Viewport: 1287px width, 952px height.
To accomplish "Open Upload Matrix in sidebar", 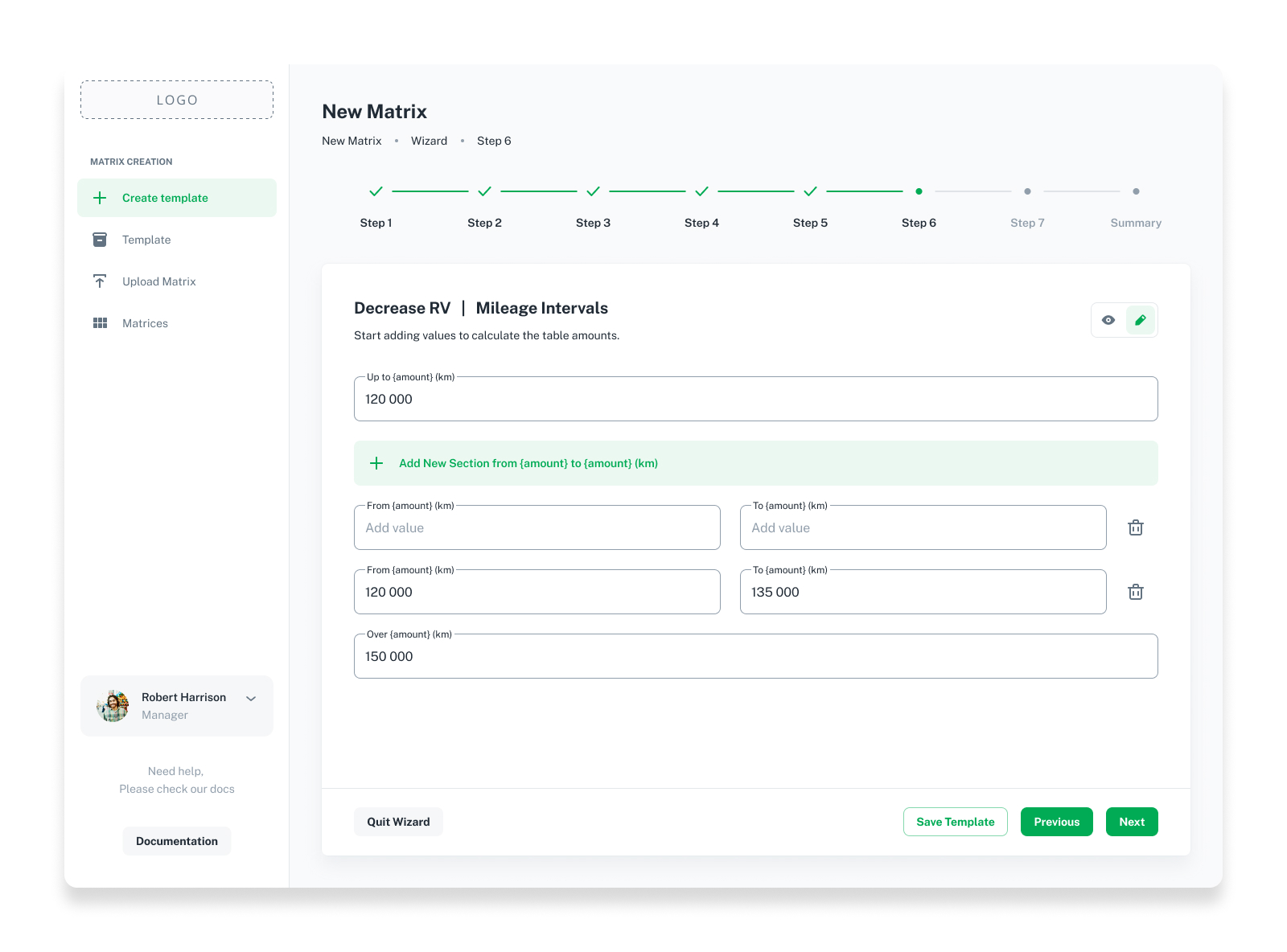I will point(177,281).
